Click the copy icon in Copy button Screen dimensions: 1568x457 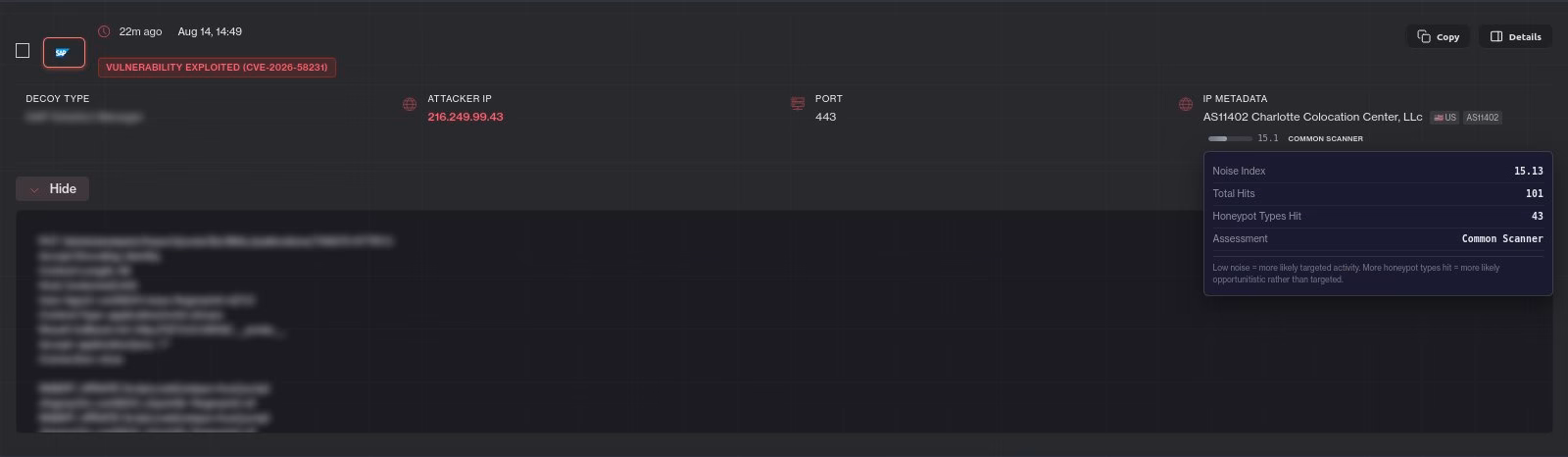point(1424,36)
